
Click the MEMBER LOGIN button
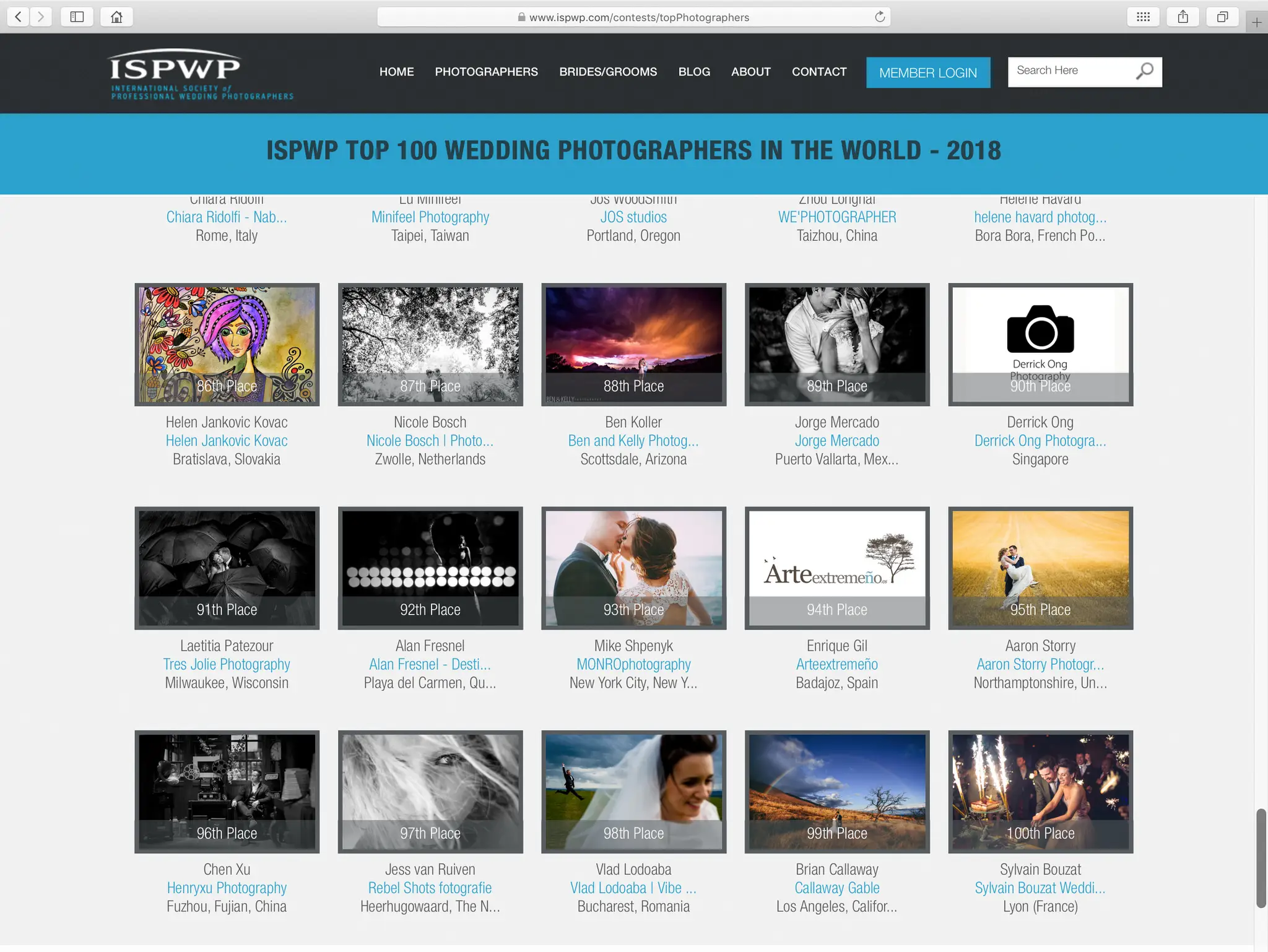[928, 72]
